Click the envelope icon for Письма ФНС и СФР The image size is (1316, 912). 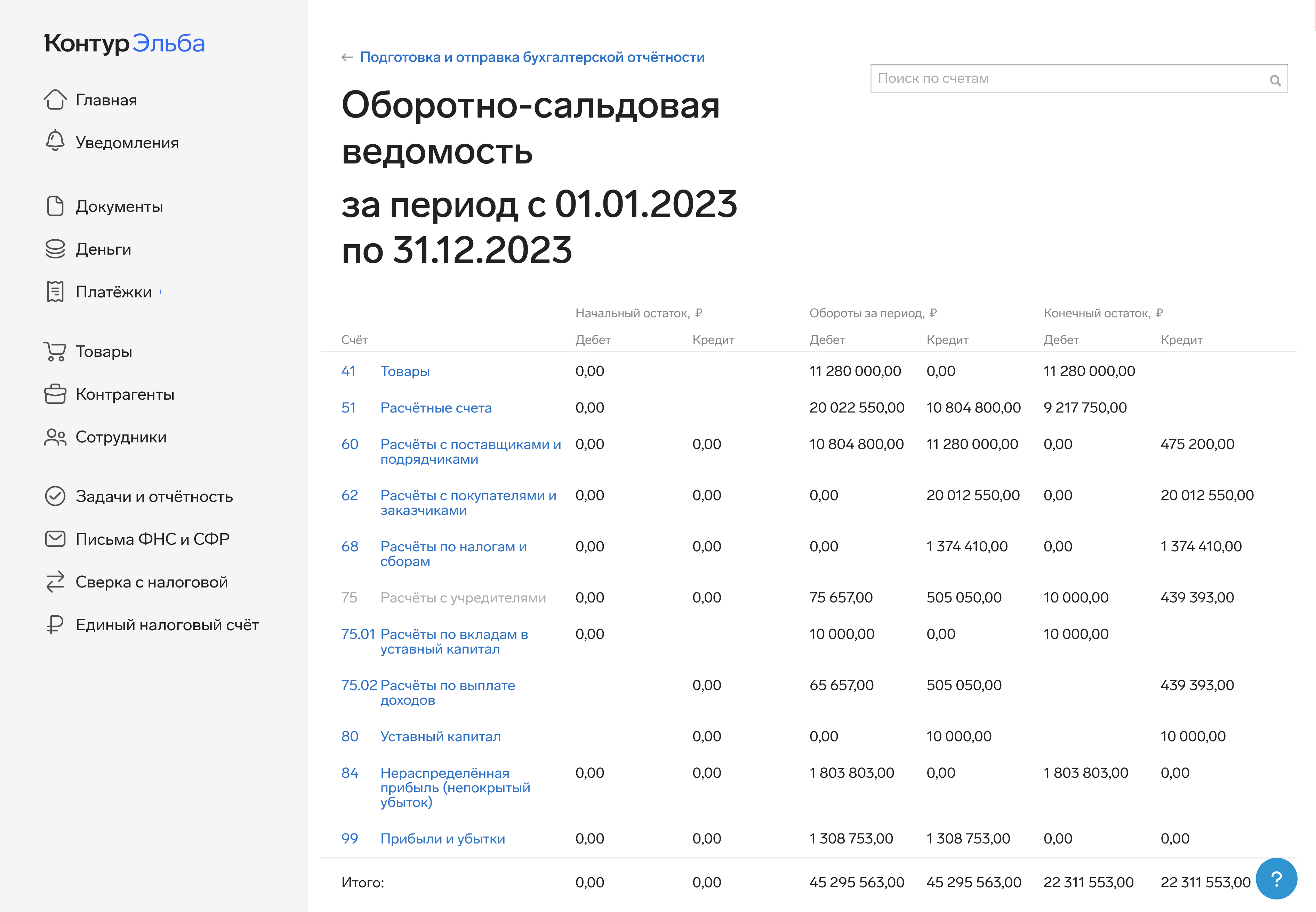pyautogui.click(x=55, y=539)
